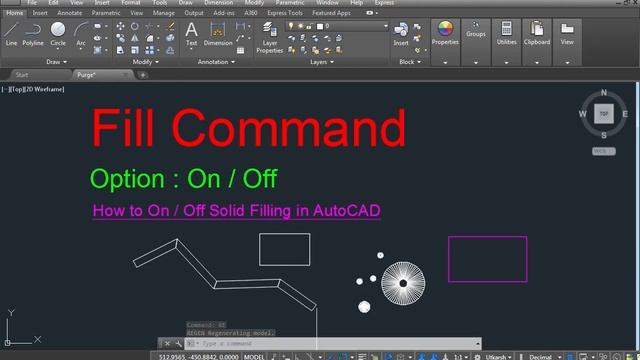Open Layer Properties manager
Image resolution: width=640 pixels, height=360 pixels.
269,38
